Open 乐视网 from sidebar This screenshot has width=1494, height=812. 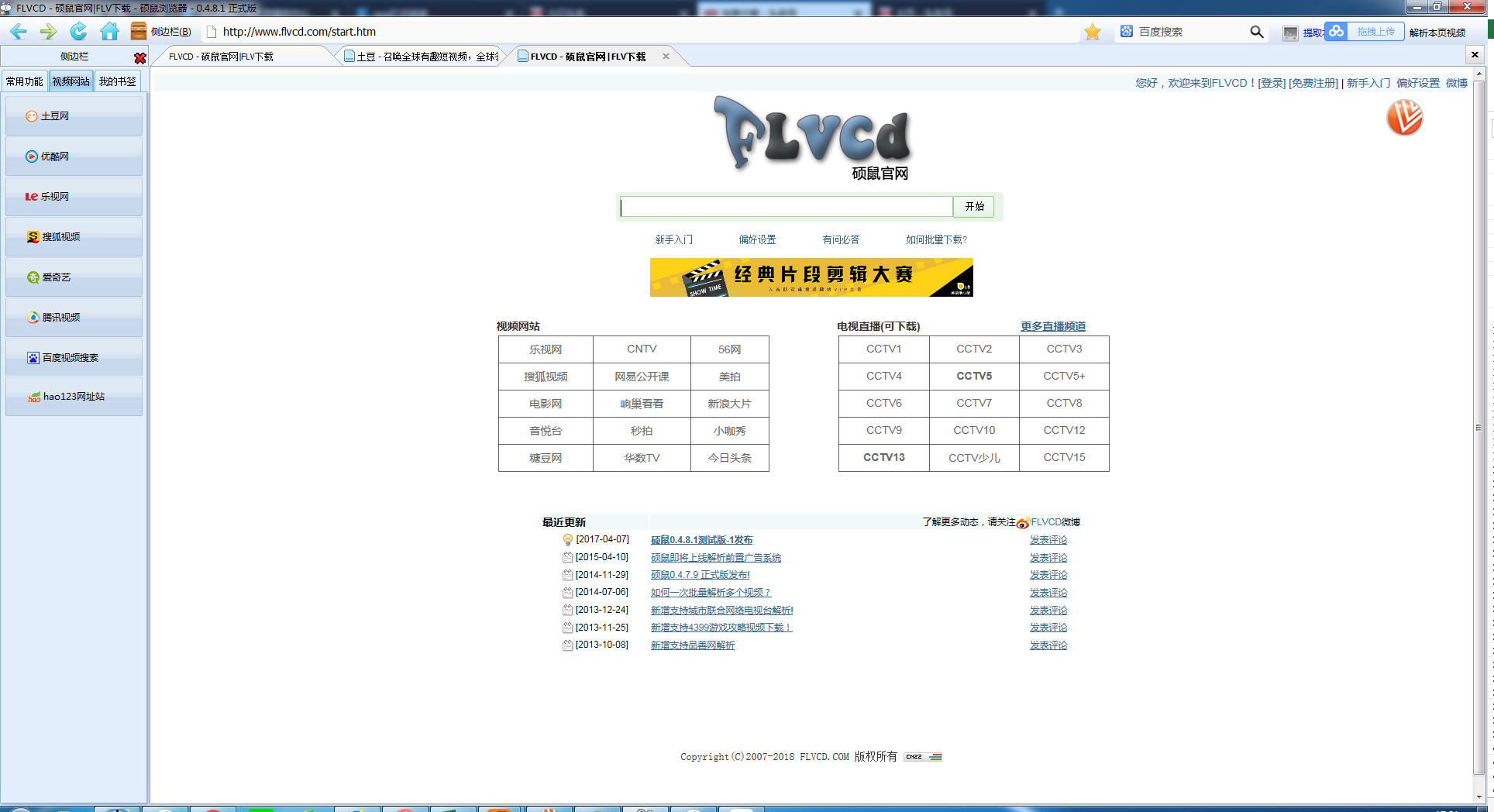[74, 197]
